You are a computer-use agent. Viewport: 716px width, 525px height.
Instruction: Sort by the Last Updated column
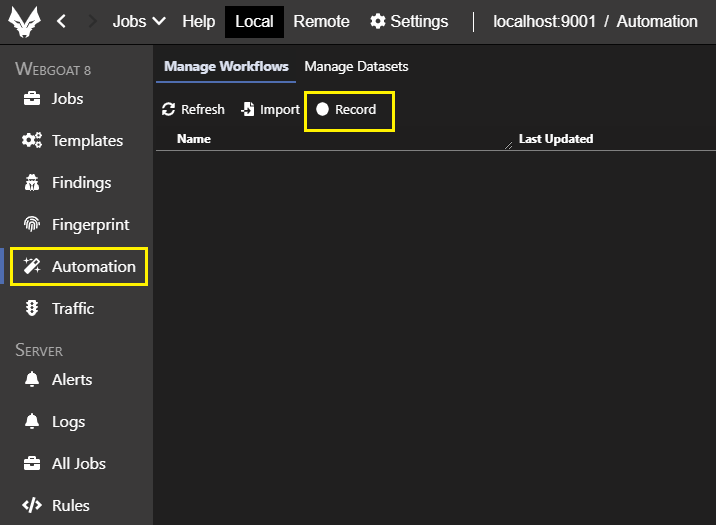(x=556, y=139)
